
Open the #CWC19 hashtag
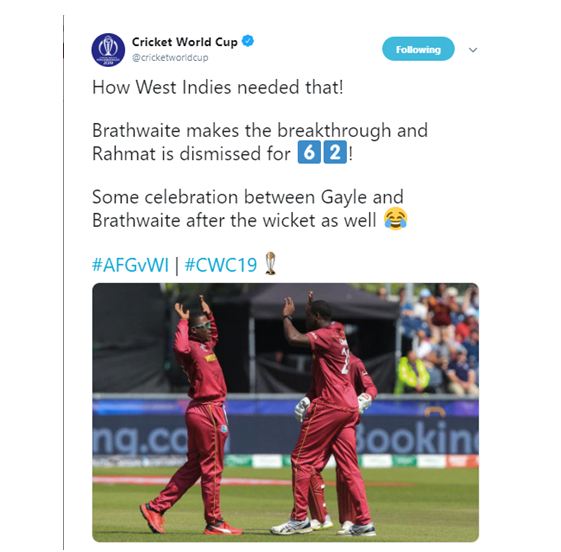click(221, 265)
